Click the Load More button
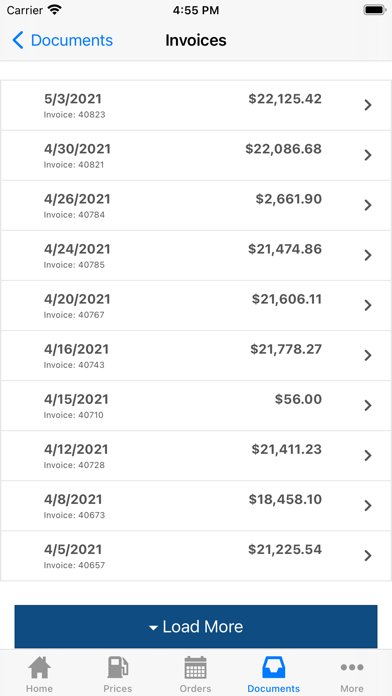This screenshot has height=696, width=392. [196, 626]
